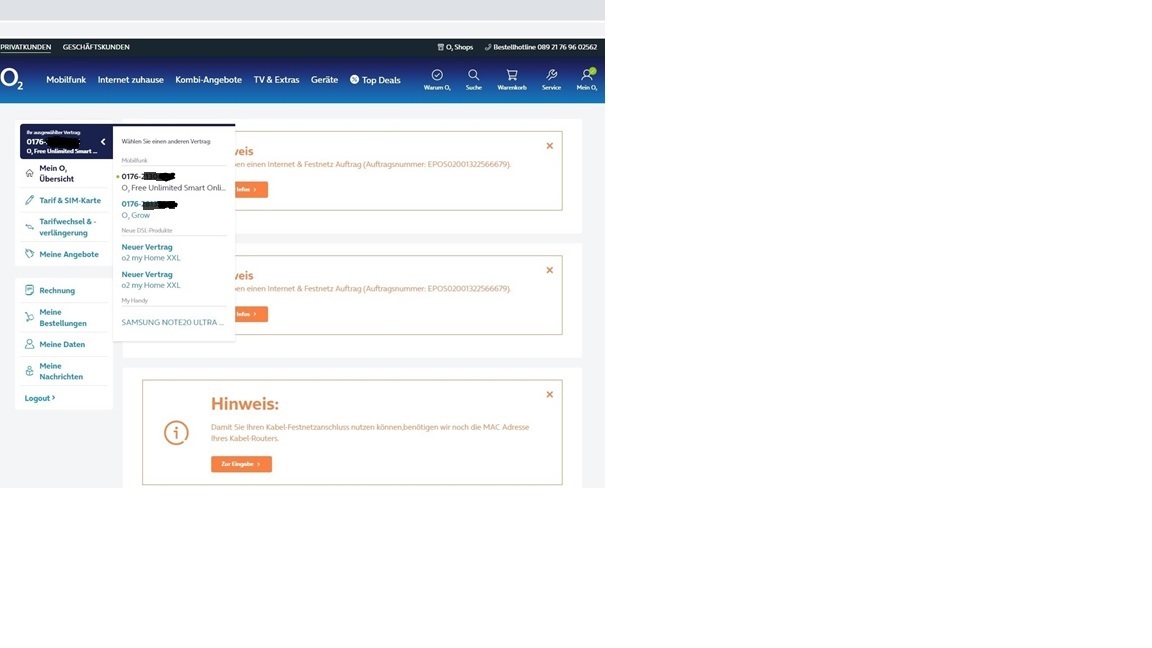The height and width of the screenshot is (648, 1152).
Task: Collapse the selected contract dropdown arrow
Action: pos(103,142)
